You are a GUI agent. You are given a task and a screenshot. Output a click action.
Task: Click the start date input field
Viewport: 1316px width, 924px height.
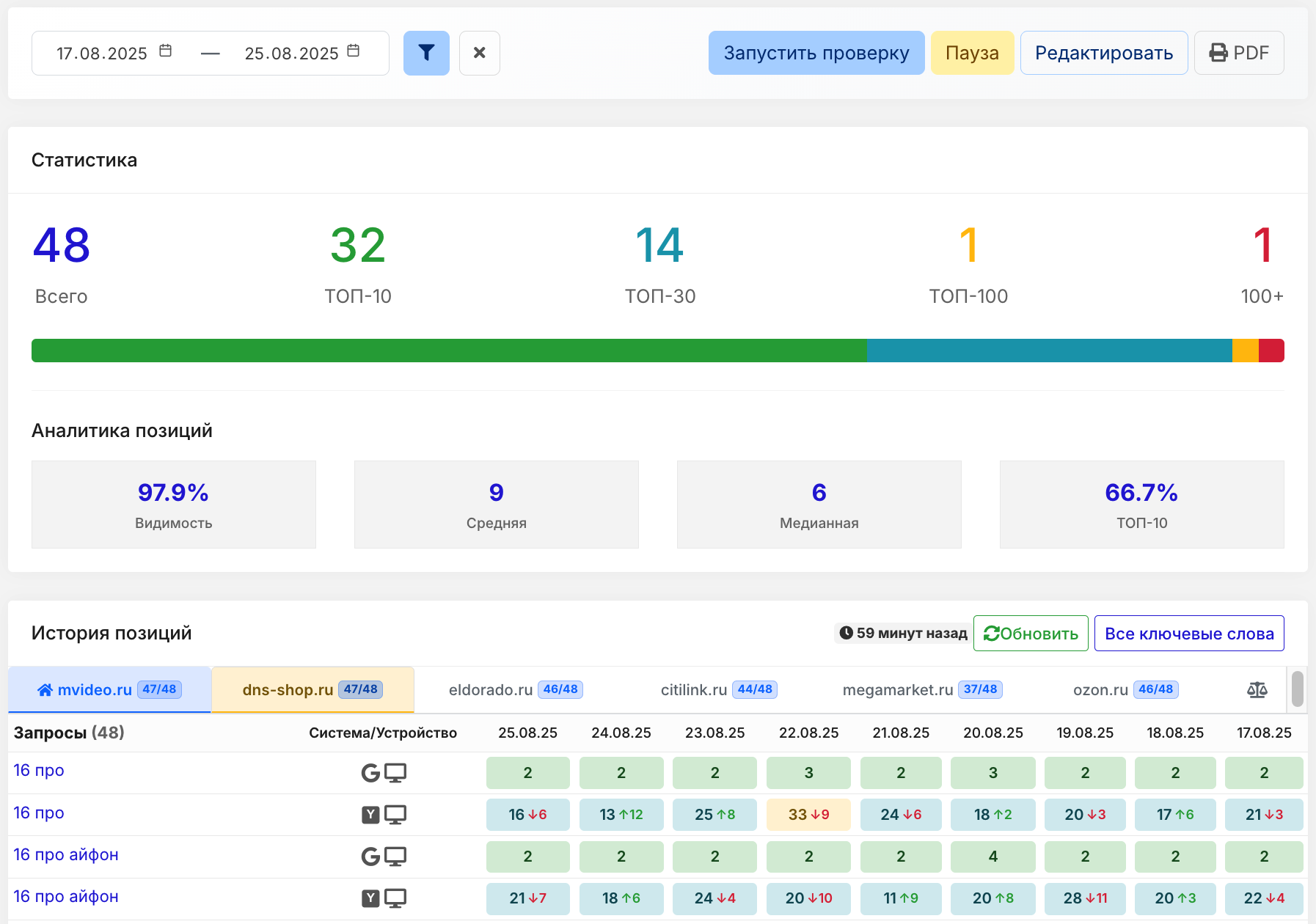(99, 52)
